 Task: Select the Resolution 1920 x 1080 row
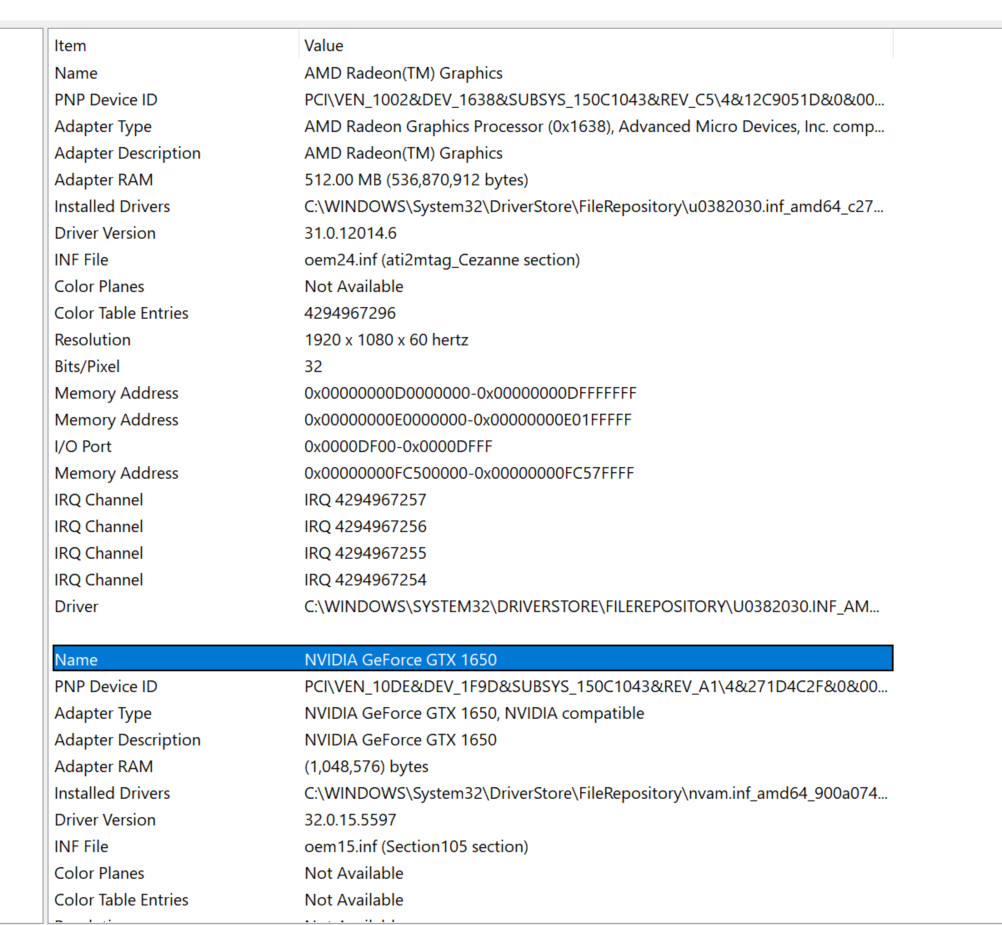[473, 340]
